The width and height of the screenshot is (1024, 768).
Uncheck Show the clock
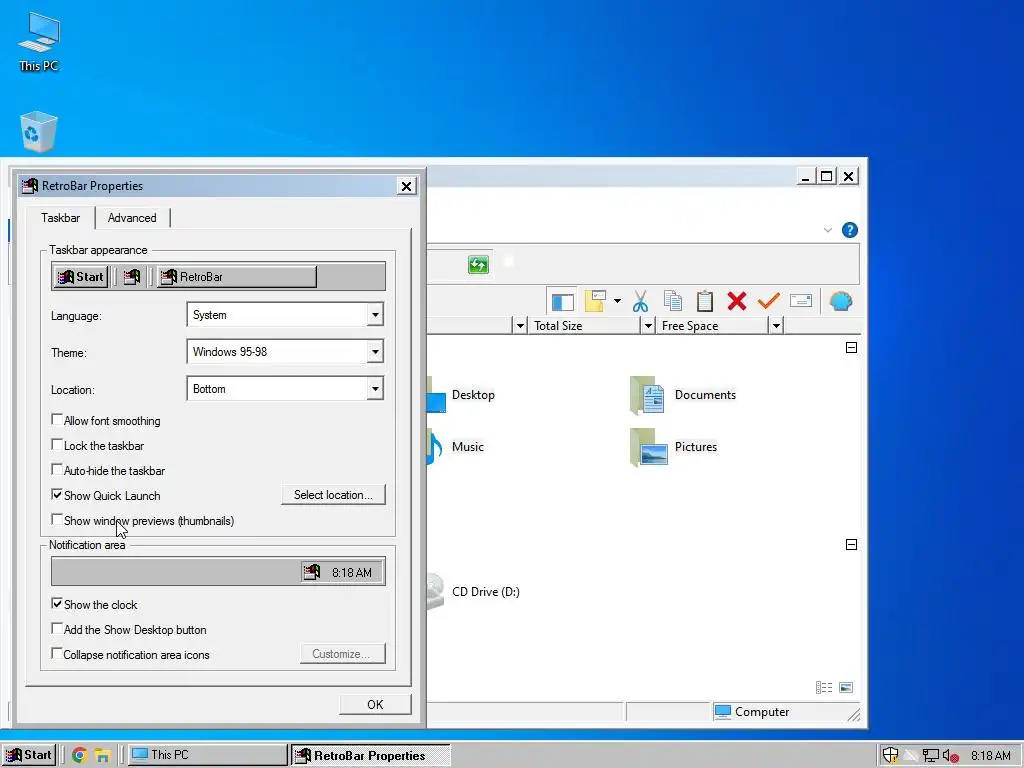pyautogui.click(x=57, y=603)
